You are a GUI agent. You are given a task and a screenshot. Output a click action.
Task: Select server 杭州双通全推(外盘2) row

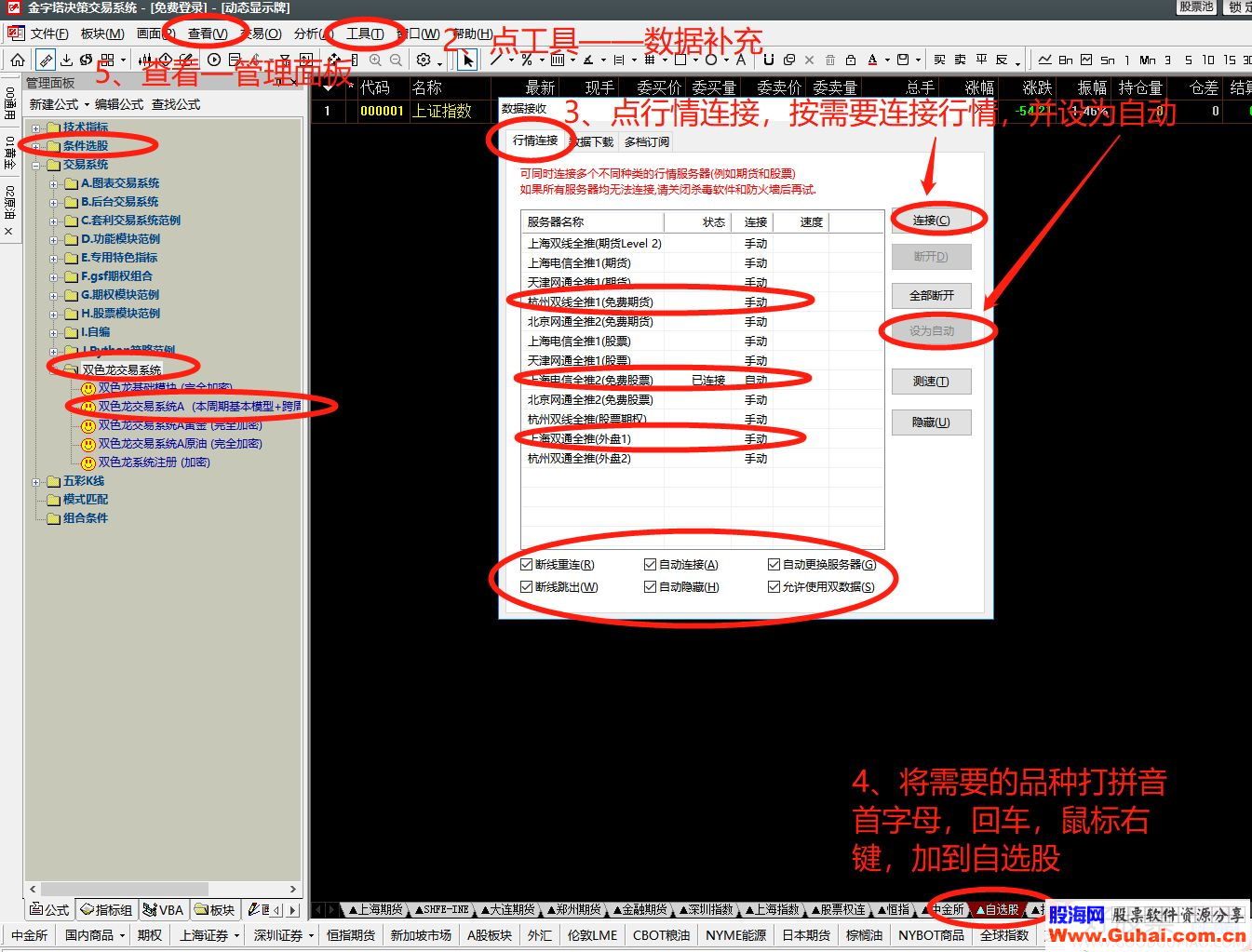click(702, 458)
